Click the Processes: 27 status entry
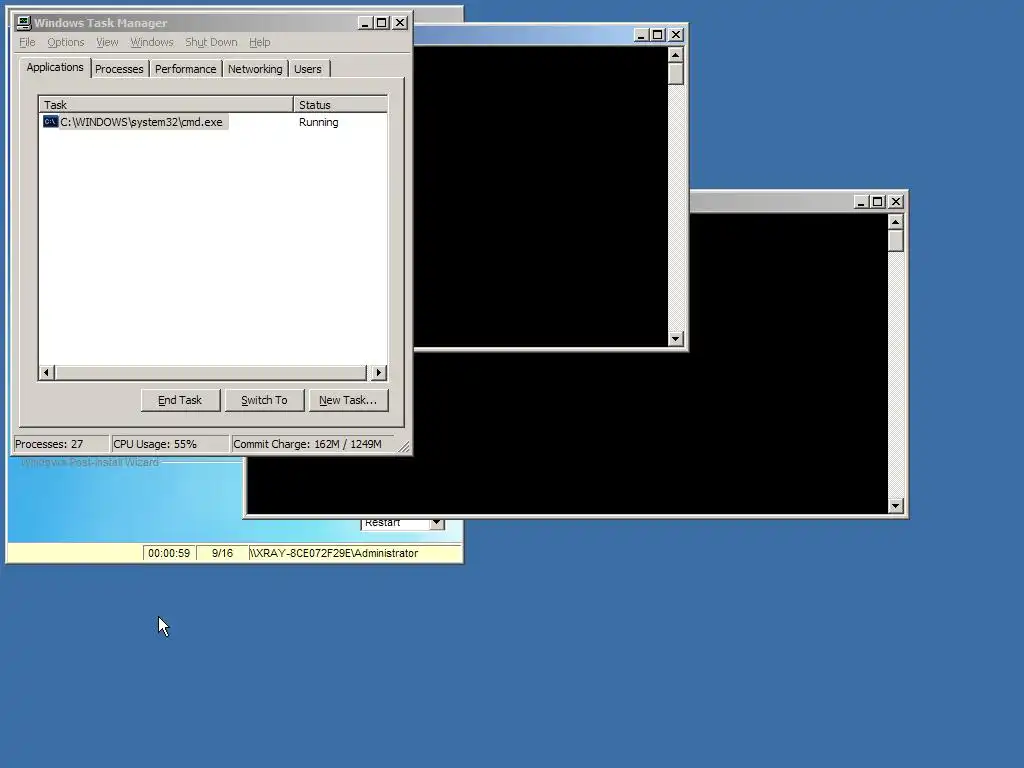Screen dimensions: 1024x768 [x=61, y=444]
